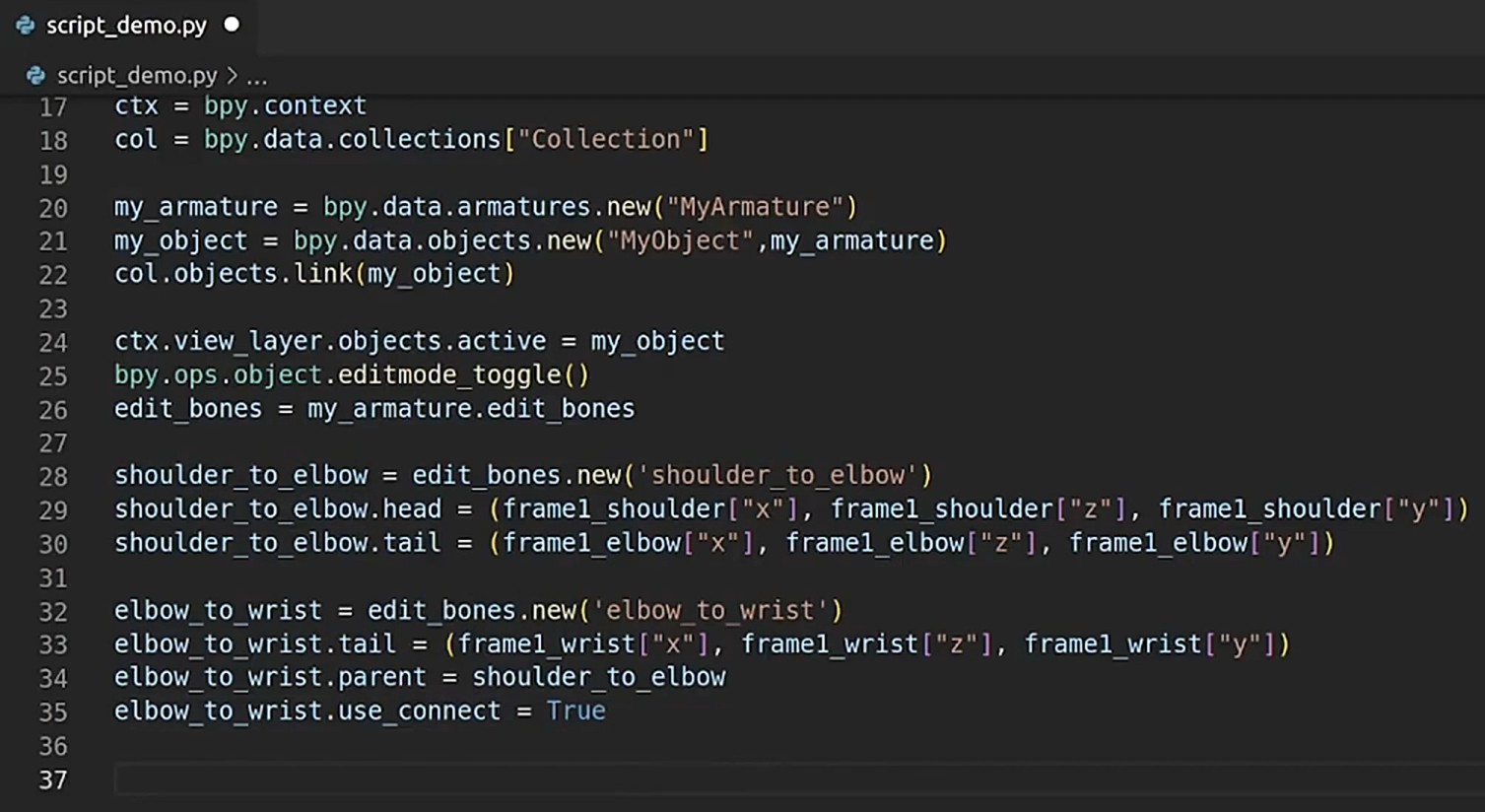Select the script_demo.py editor tab
1485x812 pixels.
[126, 26]
